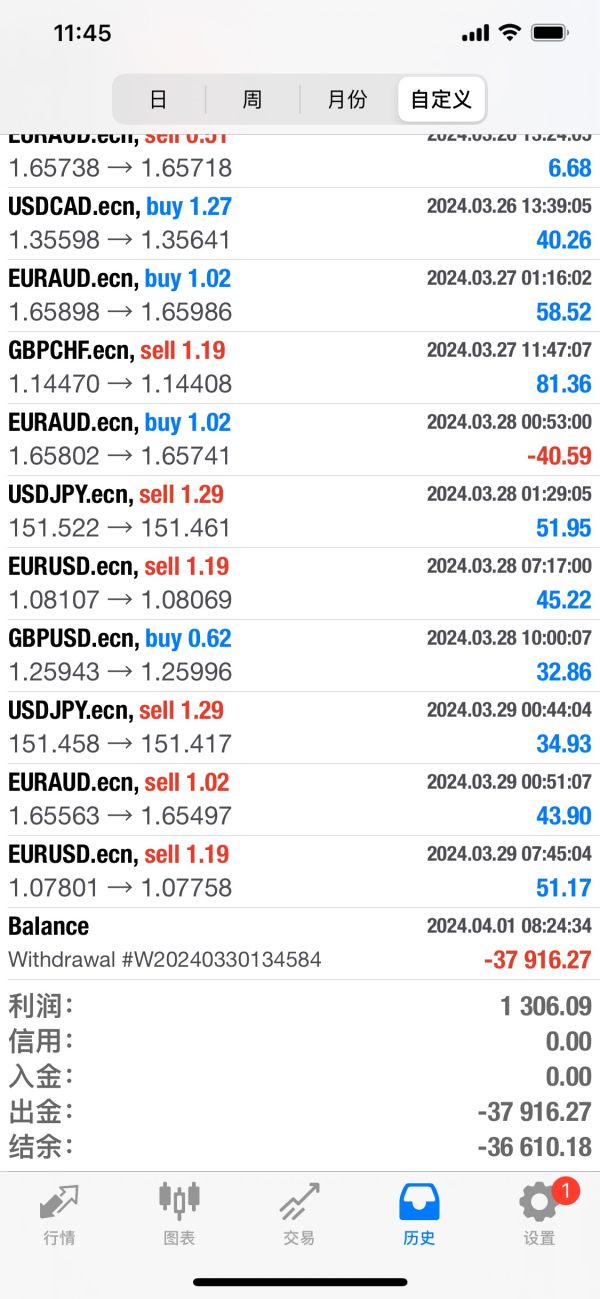The width and height of the screenshot is (600, 1299).
Task: Tap the 历史 history tray icon
Action: (419, 1201)
